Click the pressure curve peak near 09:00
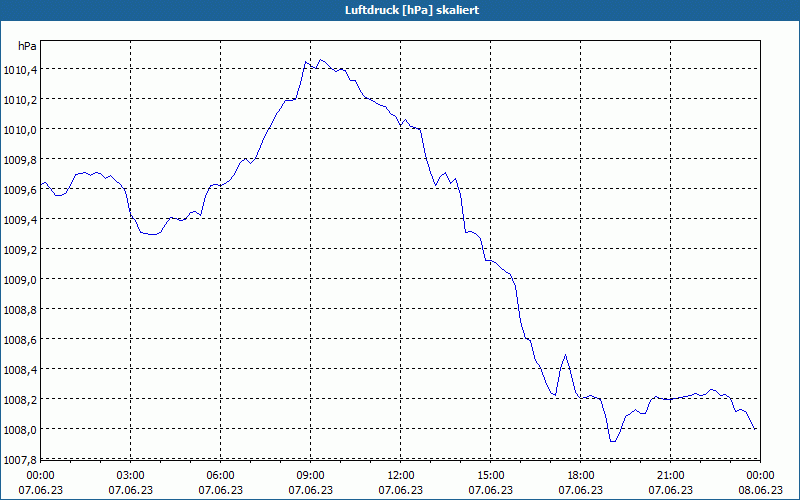Viewport: 800px width, 500px height. coord(320,60)
